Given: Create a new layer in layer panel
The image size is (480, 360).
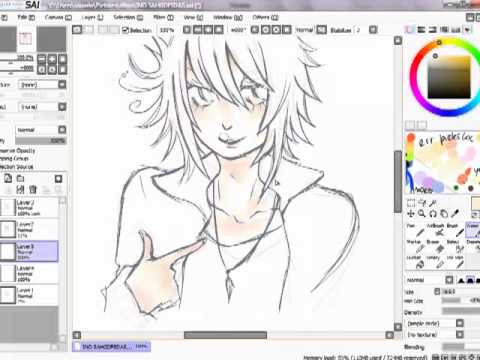Looking at the screenshot, I should click(x=8, y=179).
